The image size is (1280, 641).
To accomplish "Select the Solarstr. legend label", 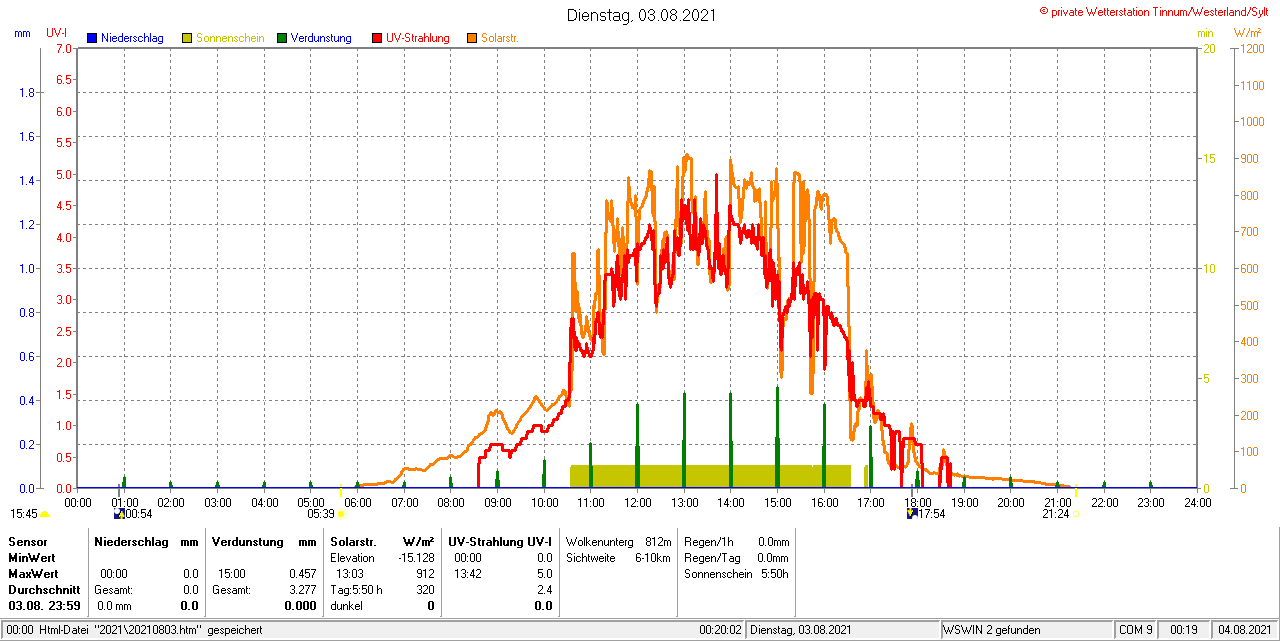I will 499,38.
